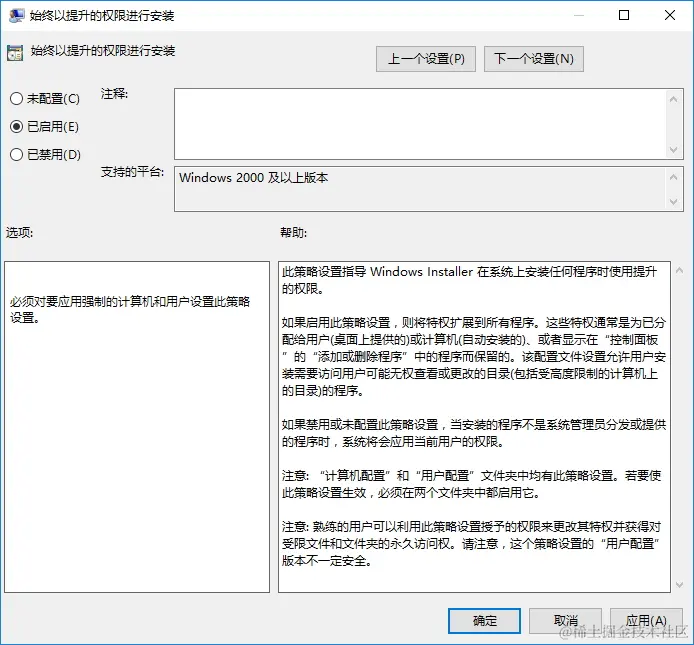The height and width of the screenshot is (645, 694).
Task: Click the note starting '注意: 熟练的用户'
Action: click(x=472, y=543)
